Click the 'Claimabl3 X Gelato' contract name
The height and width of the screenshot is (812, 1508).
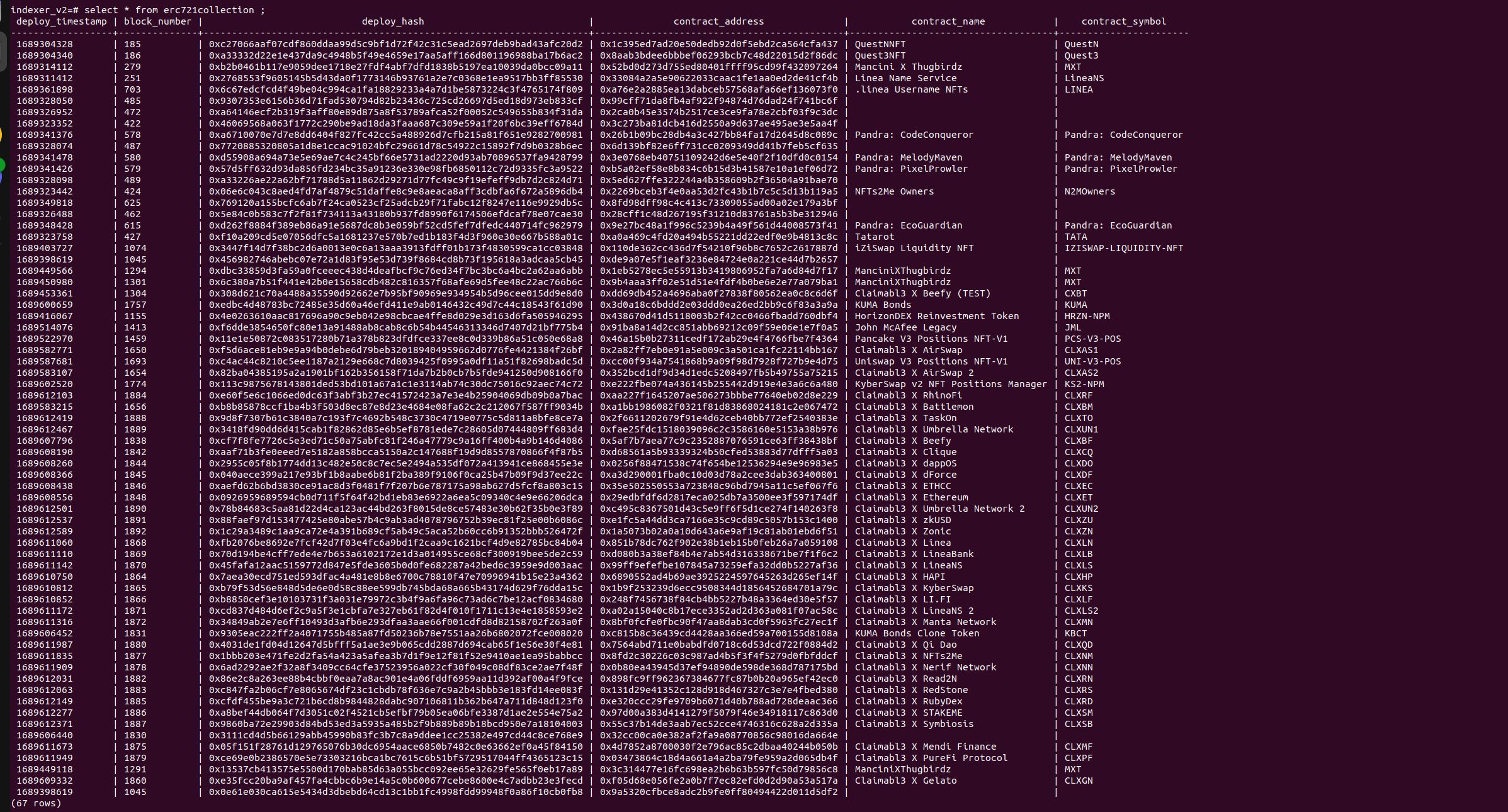coord(905,781)
